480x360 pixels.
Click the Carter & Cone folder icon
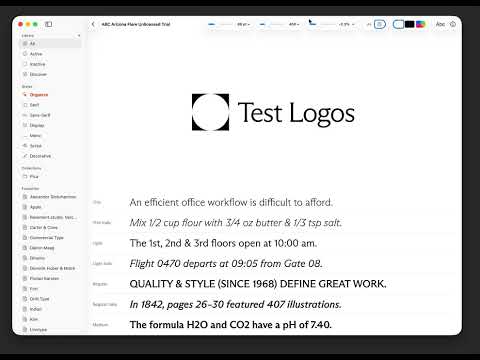coord(25,227)
